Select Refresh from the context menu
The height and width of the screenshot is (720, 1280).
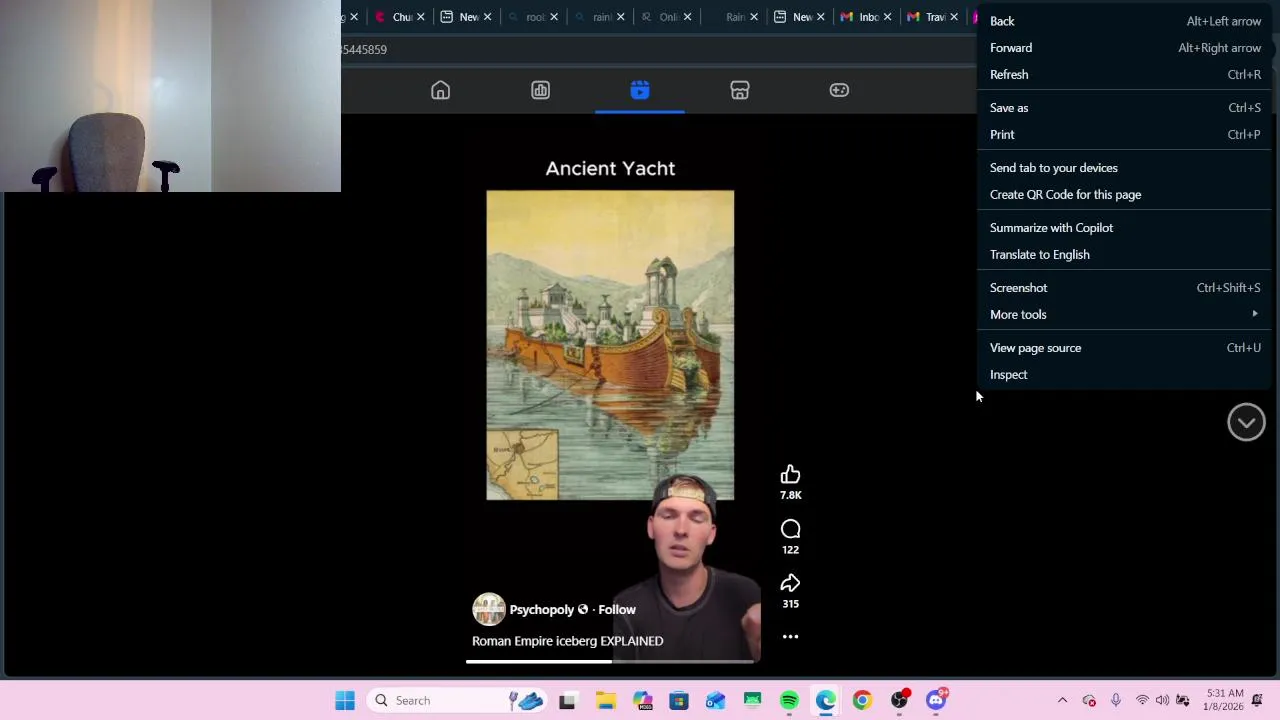[x=1123, y=74]
